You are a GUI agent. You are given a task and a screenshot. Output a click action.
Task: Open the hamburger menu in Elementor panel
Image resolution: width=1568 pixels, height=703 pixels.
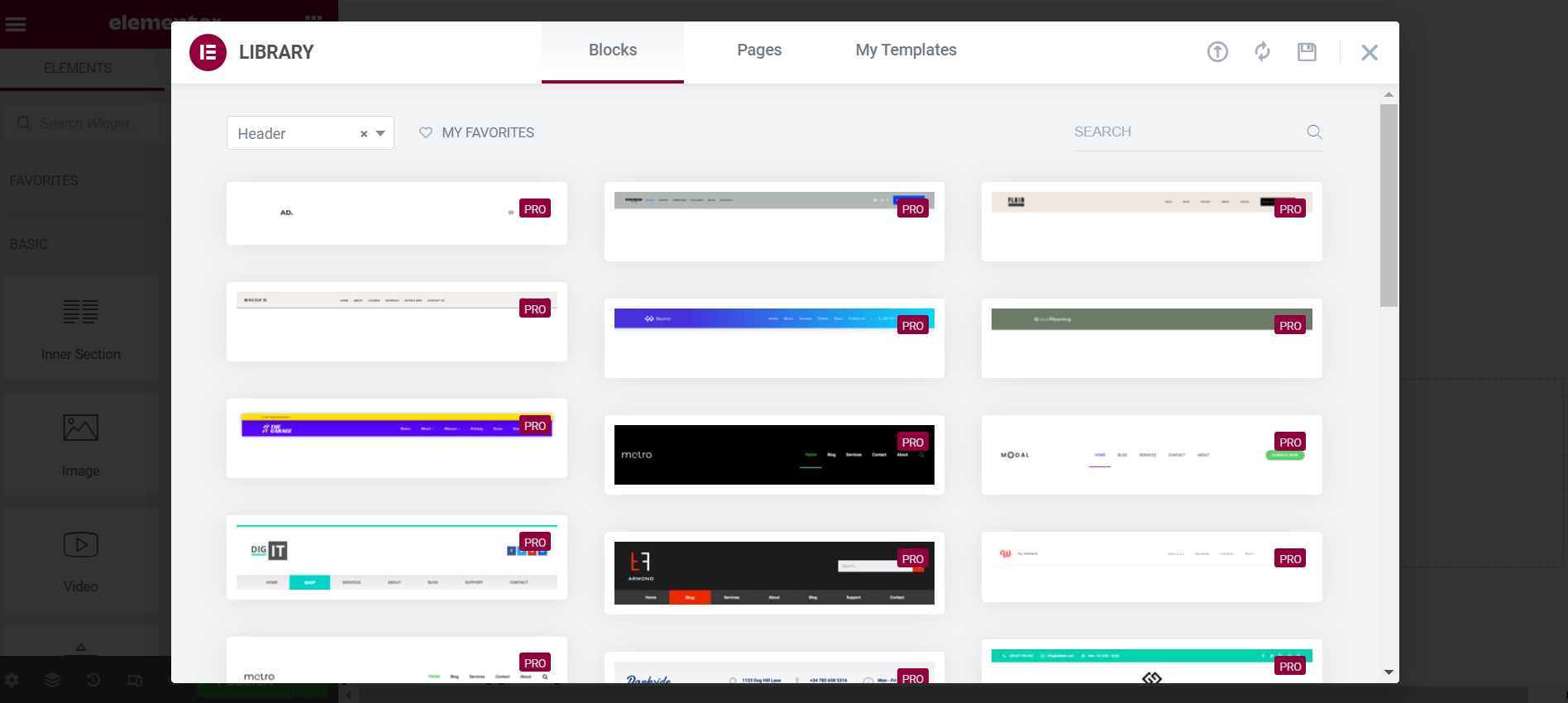pyautogui.click(x=16, y=24)
